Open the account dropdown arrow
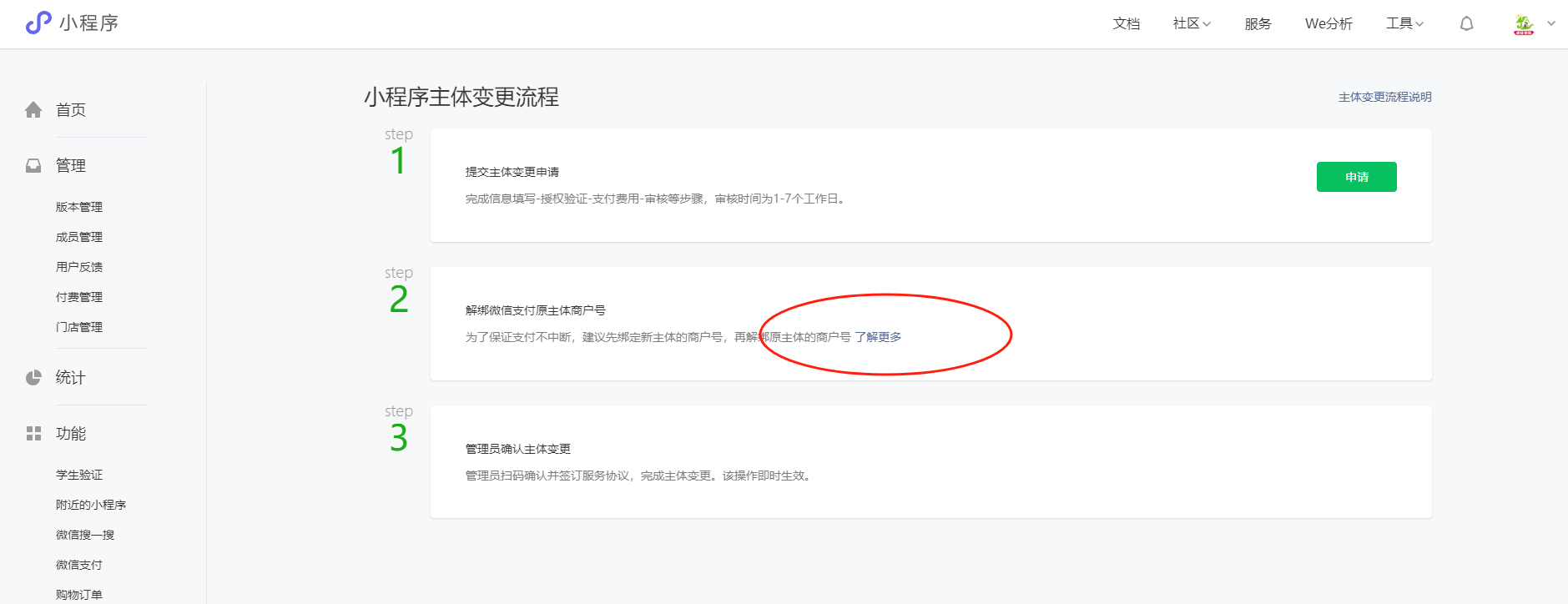 tap(1551, 23)
